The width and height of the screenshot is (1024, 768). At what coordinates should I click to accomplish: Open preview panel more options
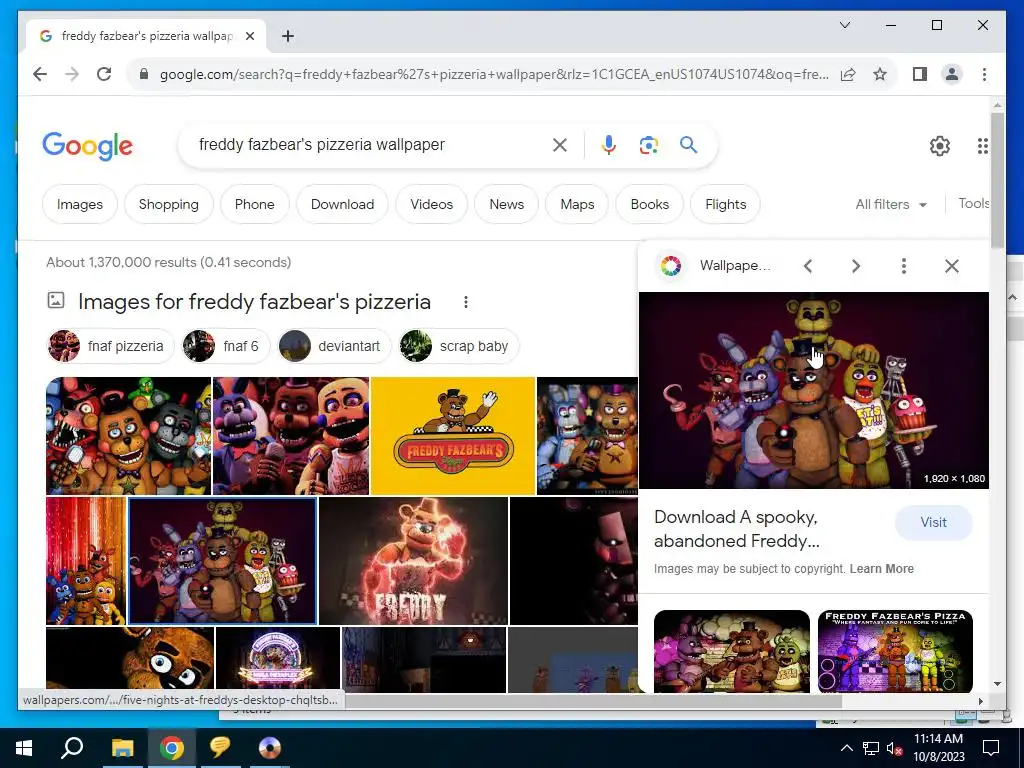pos(904,266)
